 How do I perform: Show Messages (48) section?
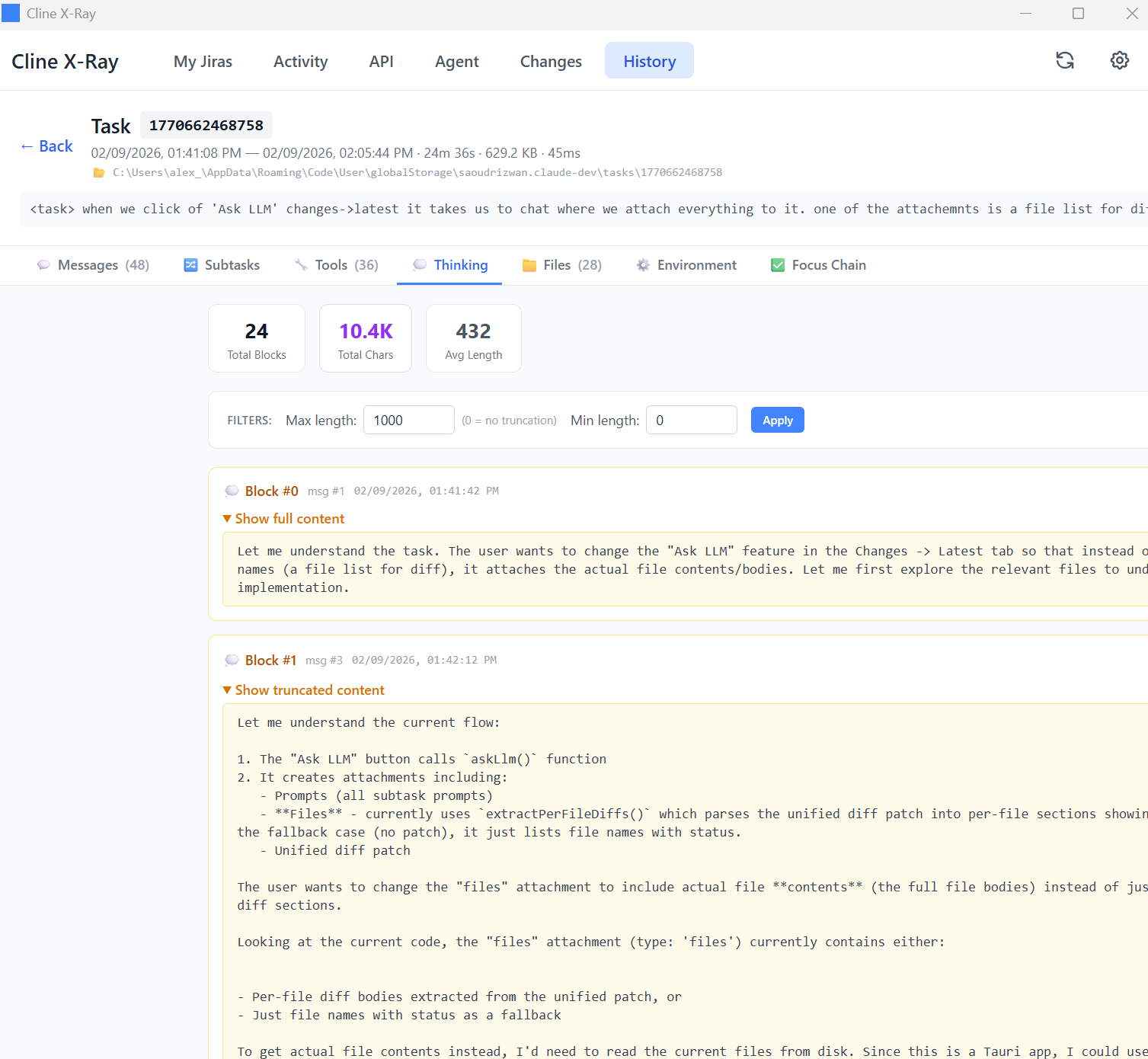tap(93, 265)
